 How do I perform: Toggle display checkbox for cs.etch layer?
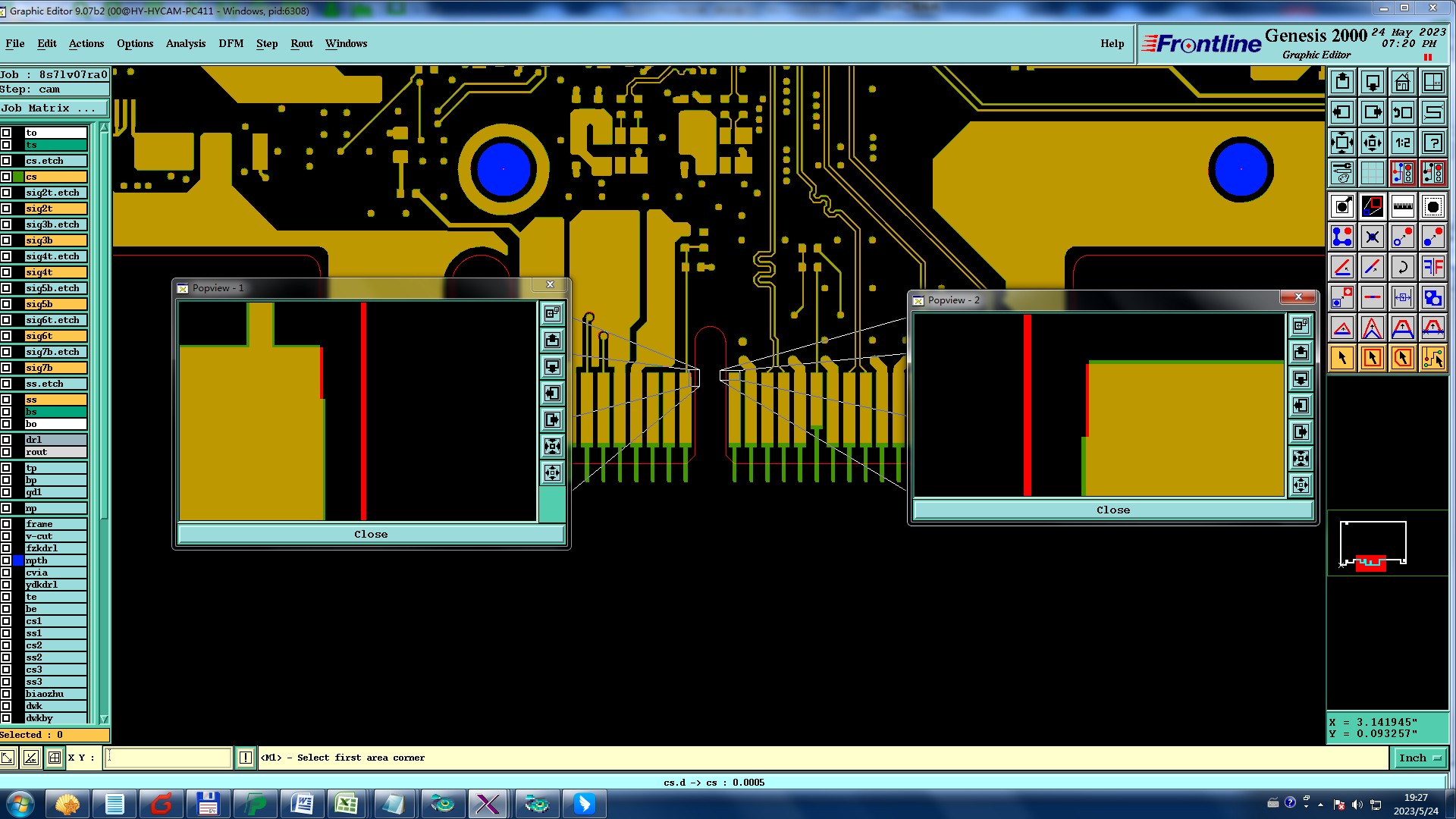coord(6,161)
